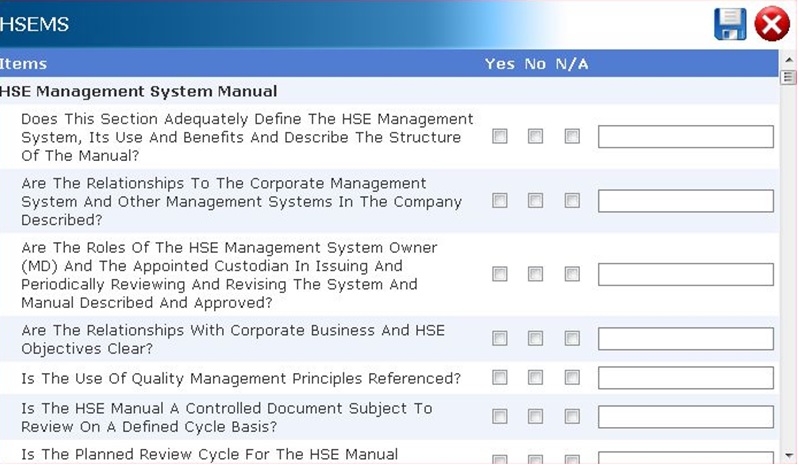Check Yes for quality management principles question
Viewport: 798px width, 468px height.
(x=499, y=378)
